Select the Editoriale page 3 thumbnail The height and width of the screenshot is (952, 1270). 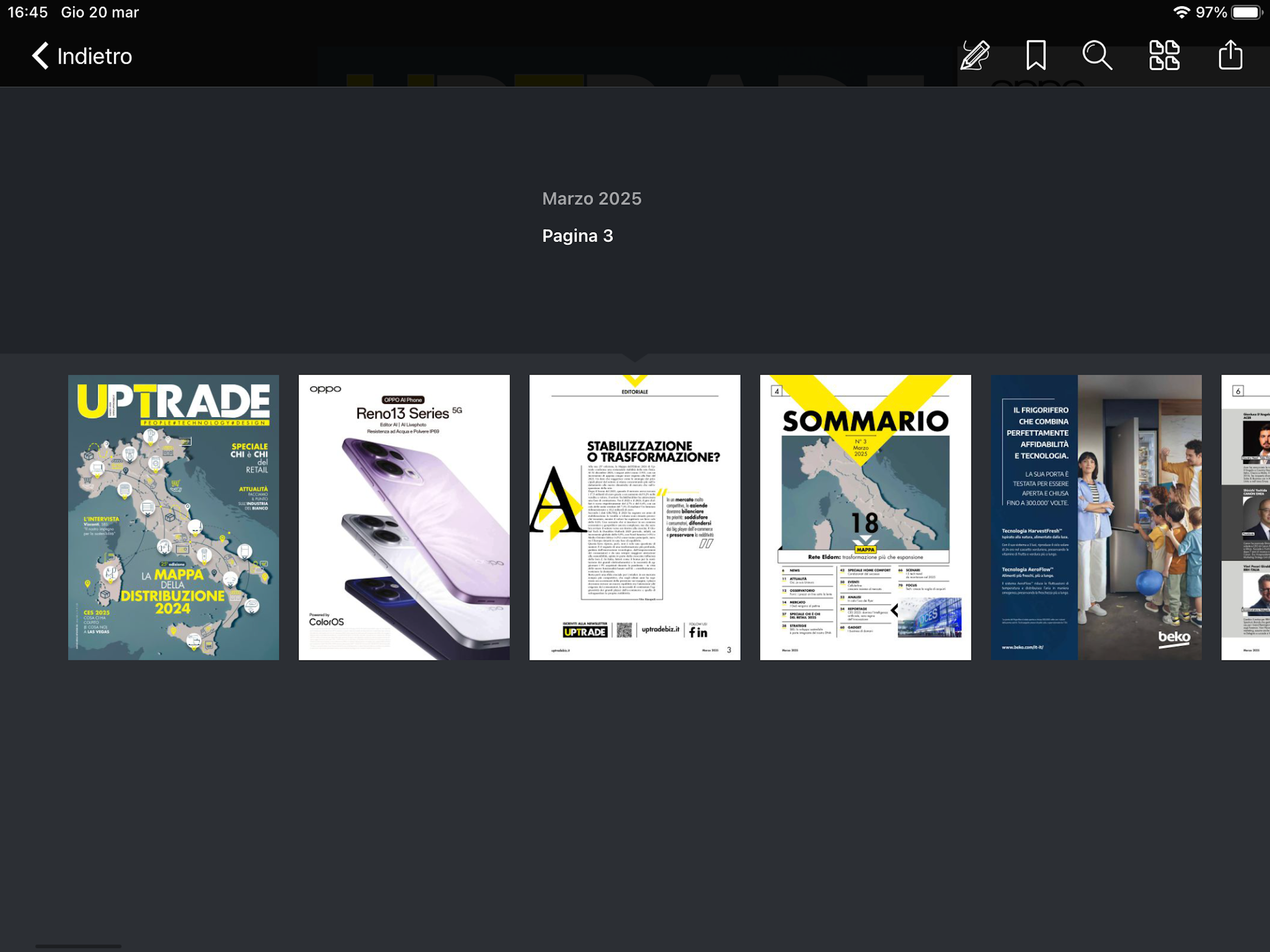[635, 517]
